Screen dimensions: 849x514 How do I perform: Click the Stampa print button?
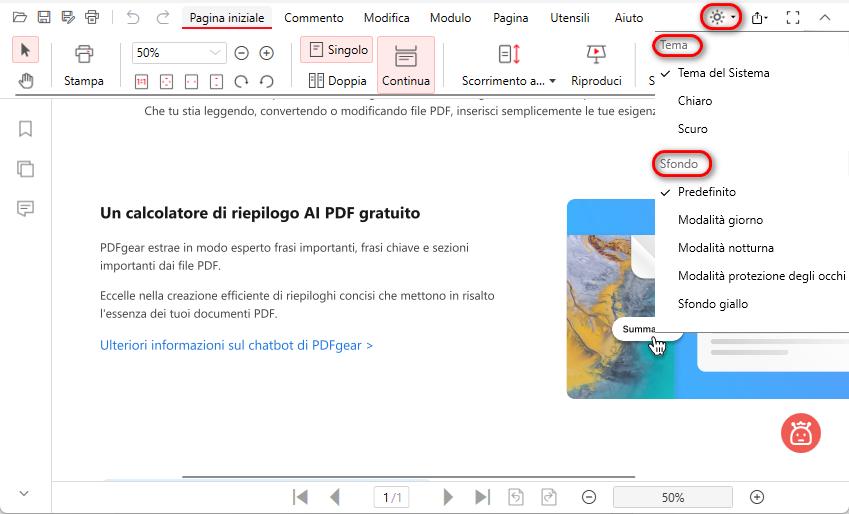click(83, 65)
